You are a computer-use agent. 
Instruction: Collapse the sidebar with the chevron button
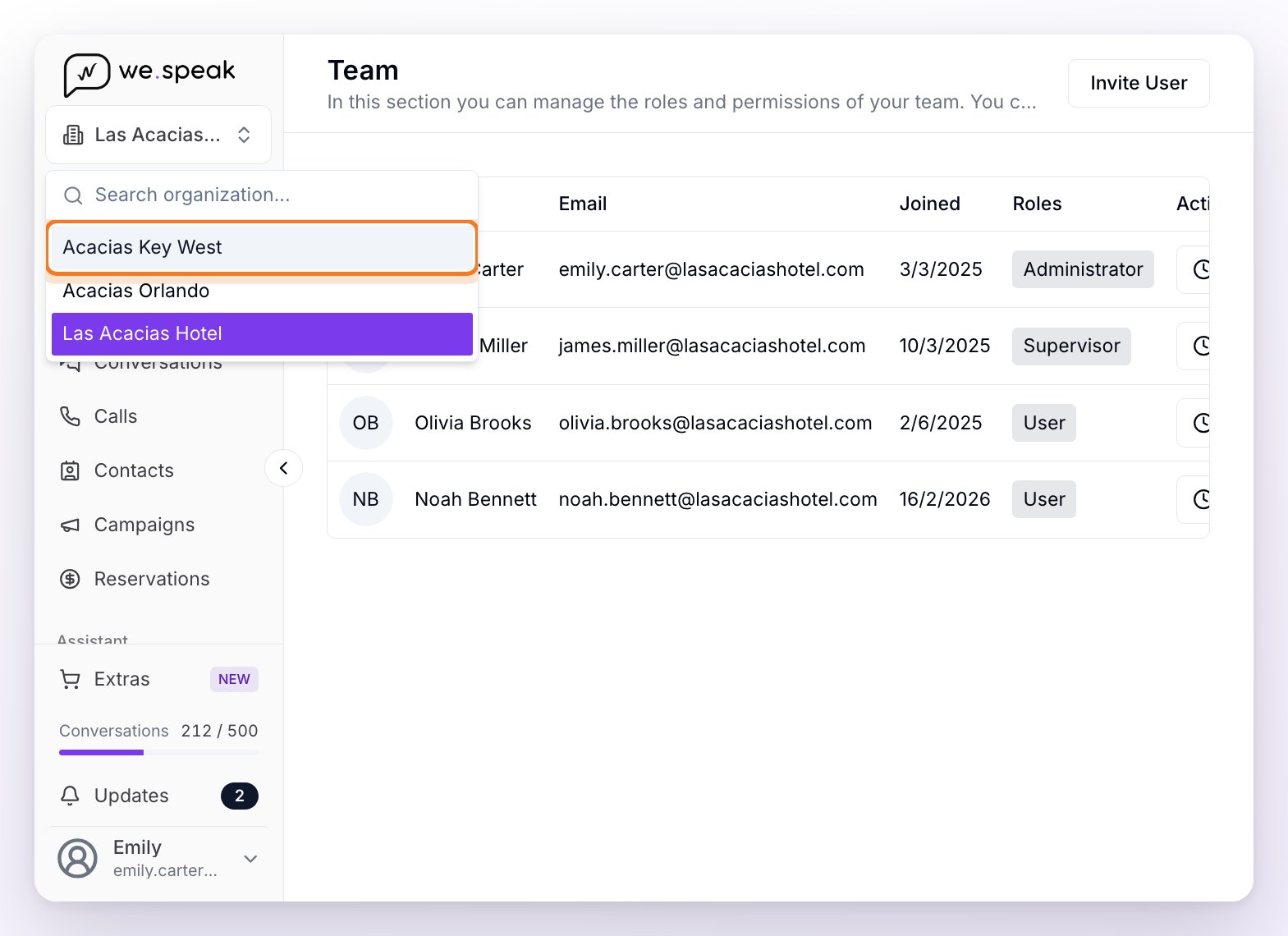[284, 468]
